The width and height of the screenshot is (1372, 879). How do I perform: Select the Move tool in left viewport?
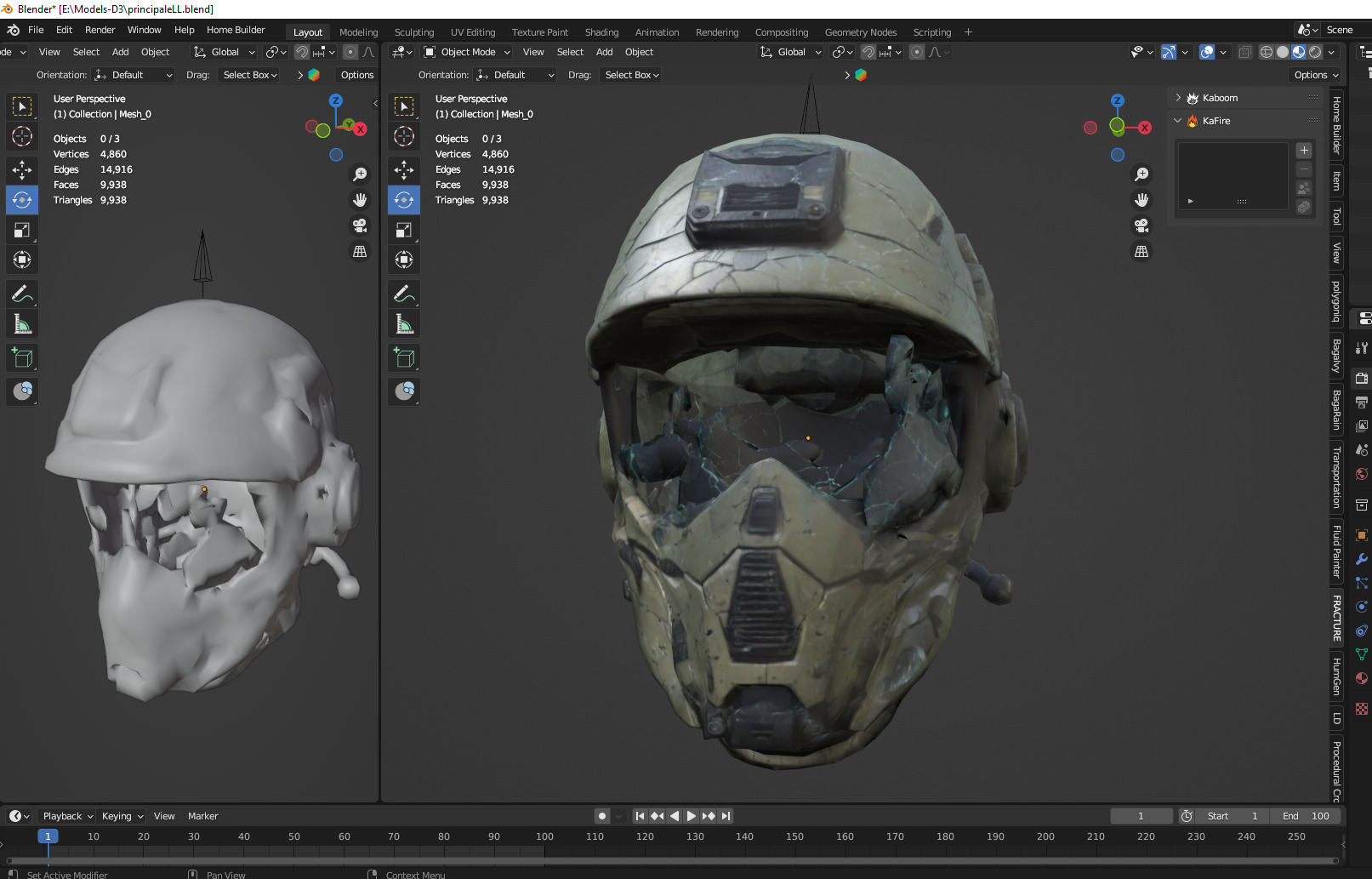pyautogui.click(x=22, y=170)
